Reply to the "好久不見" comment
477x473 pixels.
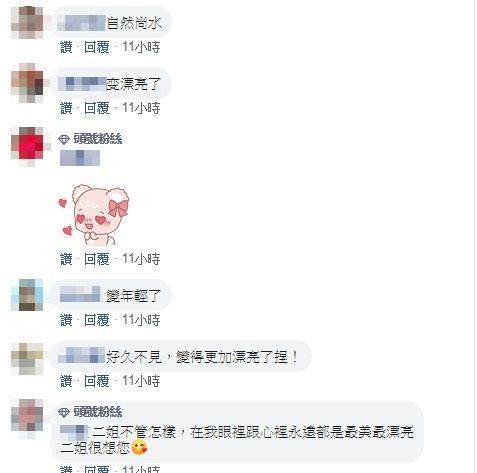tap(97, 381)
